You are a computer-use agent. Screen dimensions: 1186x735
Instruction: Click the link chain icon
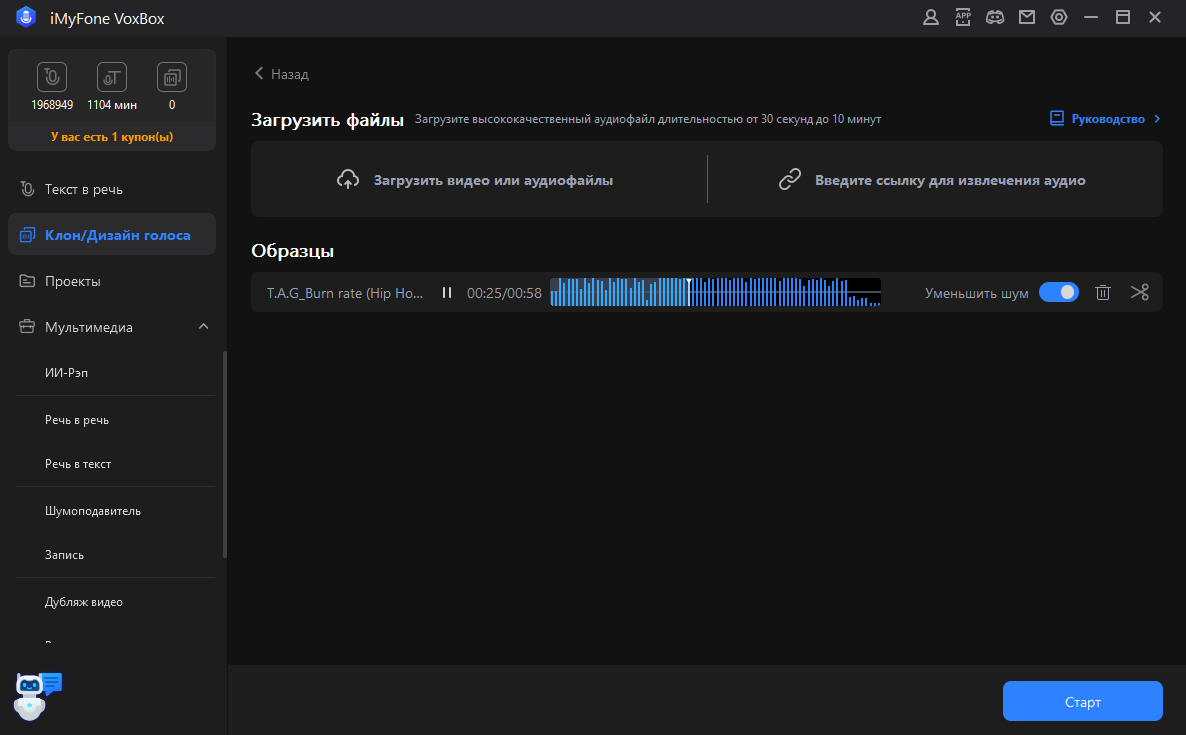point(790,179)
